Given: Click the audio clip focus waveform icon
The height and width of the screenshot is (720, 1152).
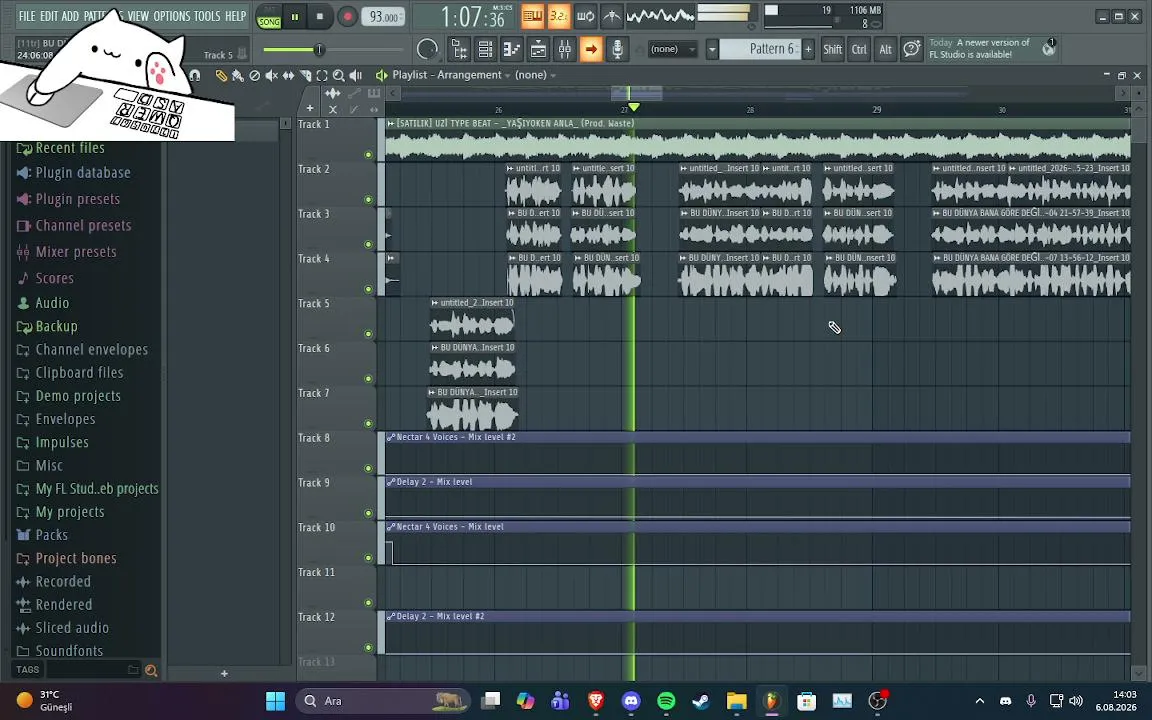Looking at the screenshot, I should click(x=332, y=93).
